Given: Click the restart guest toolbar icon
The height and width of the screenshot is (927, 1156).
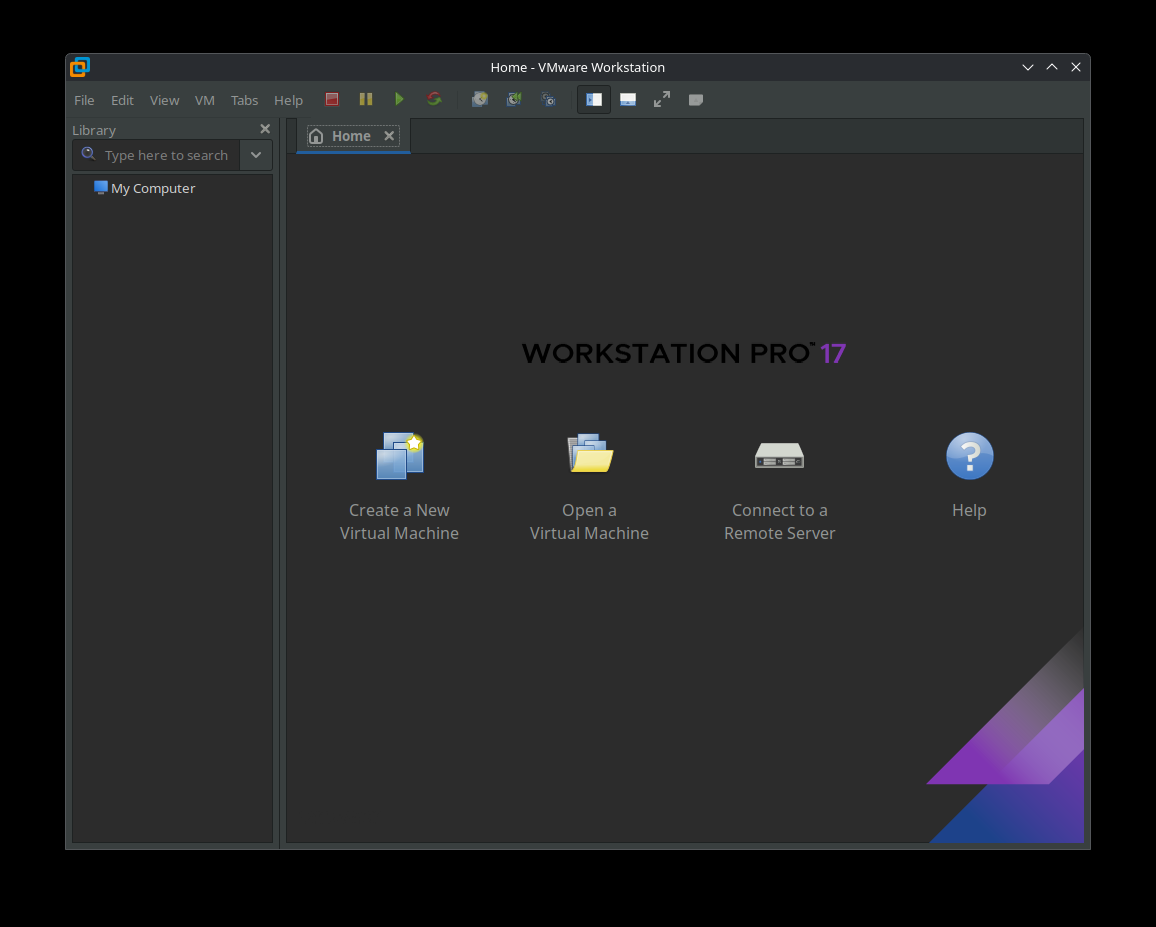Looking at the screenshot, I should (434, 100).
